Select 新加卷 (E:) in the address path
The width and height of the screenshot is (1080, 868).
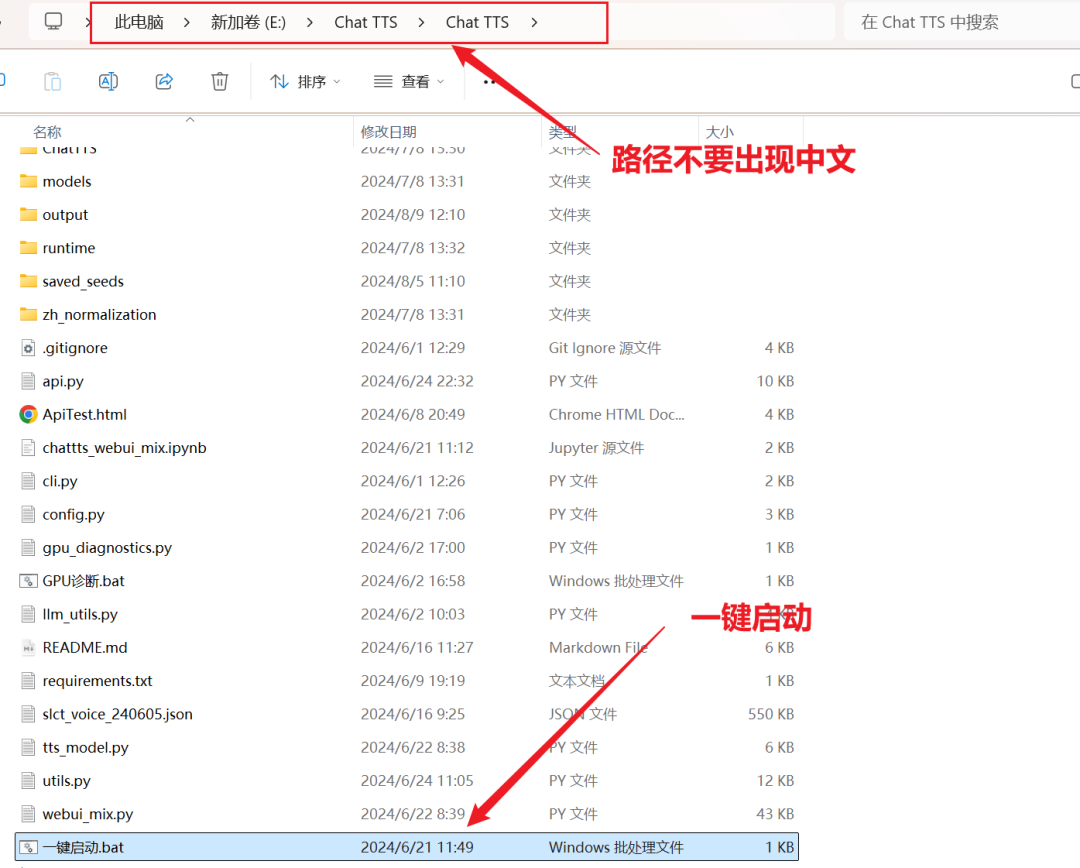pos(248,22)
